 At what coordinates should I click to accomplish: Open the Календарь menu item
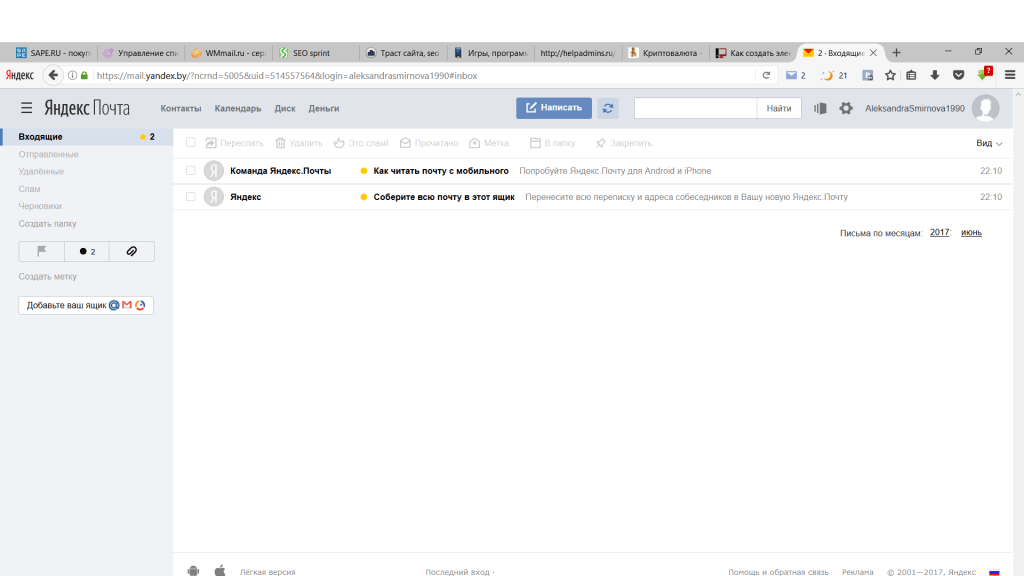point(238,108)
